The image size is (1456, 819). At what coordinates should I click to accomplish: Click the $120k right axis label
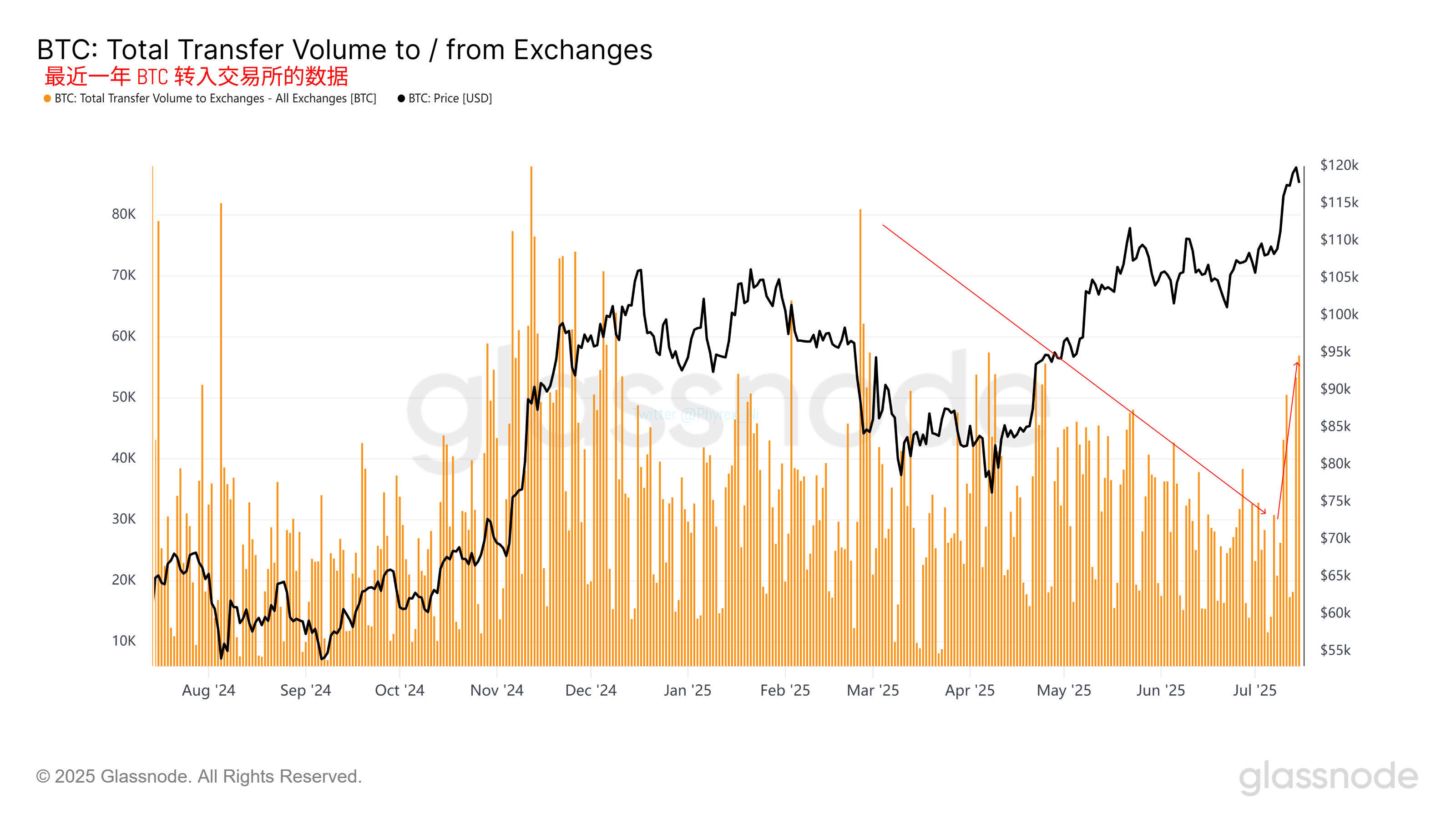[1339, 165]
